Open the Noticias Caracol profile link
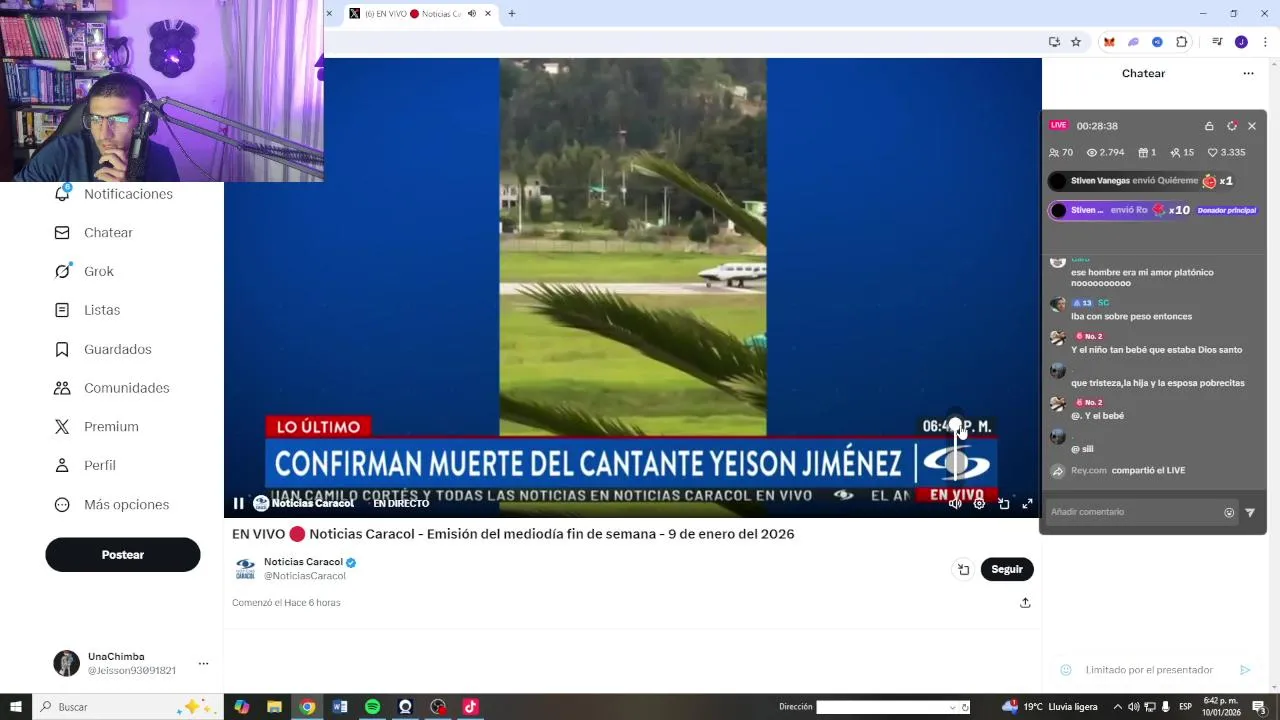 [303, 562]
